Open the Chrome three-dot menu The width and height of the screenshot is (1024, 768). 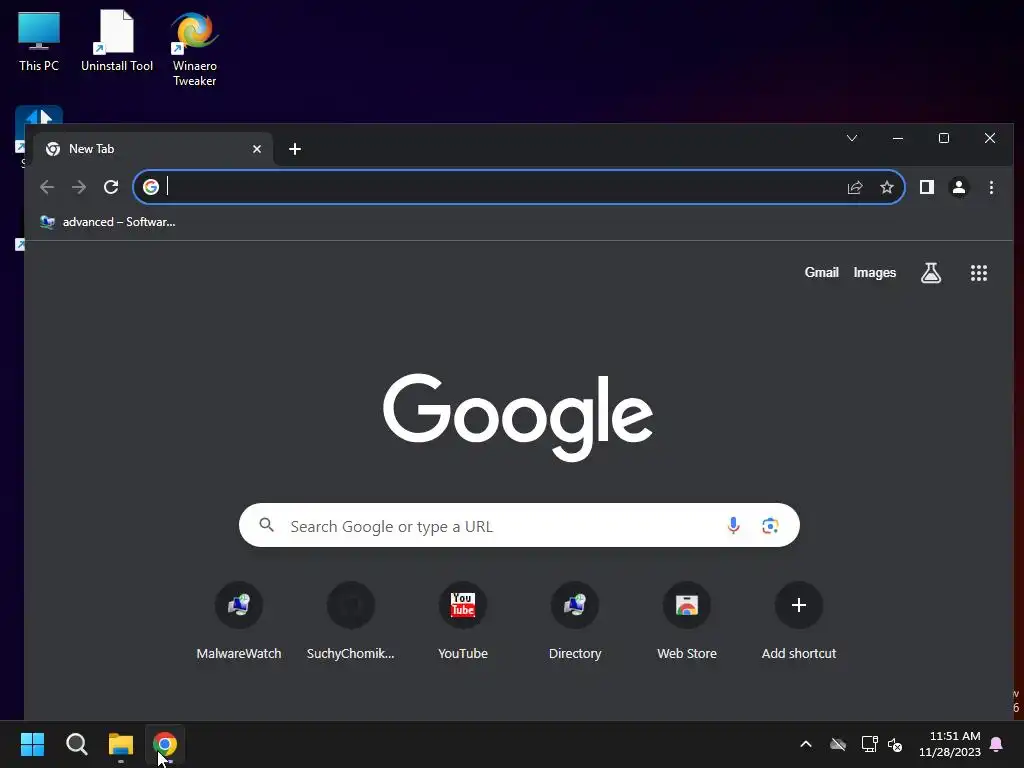(991, 187)
